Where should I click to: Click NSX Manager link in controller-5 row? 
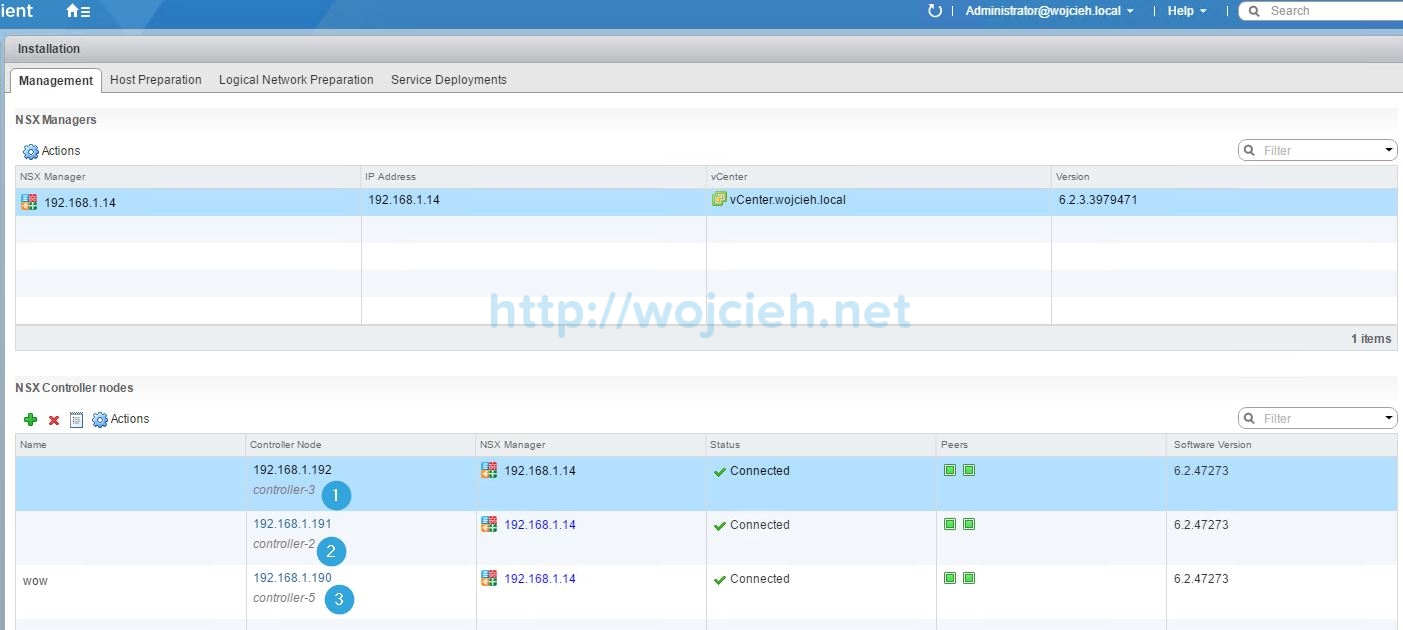point(540,579)
